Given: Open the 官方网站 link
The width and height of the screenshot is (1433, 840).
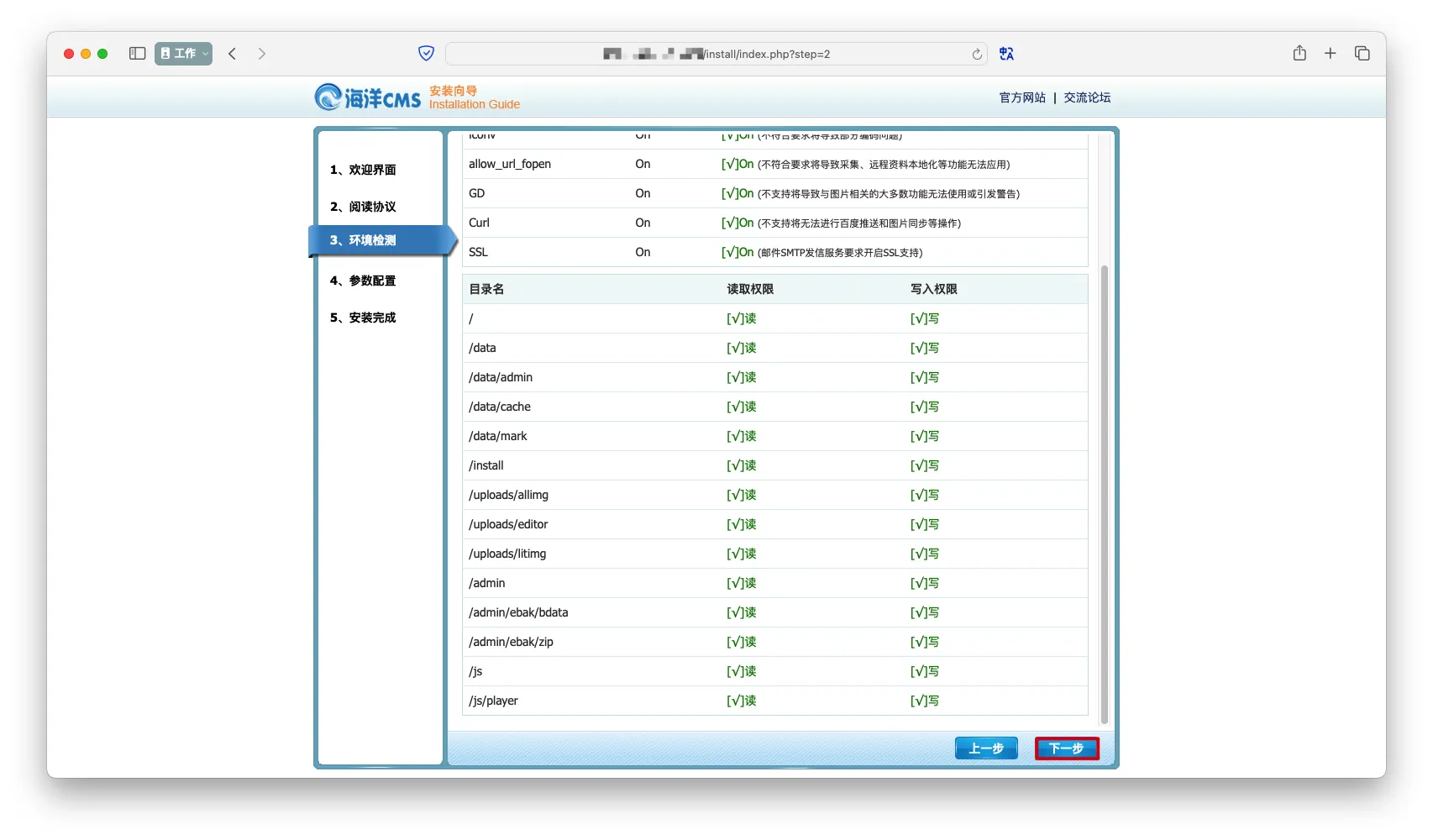Looking at the screenshot, I should point(1022,97).
